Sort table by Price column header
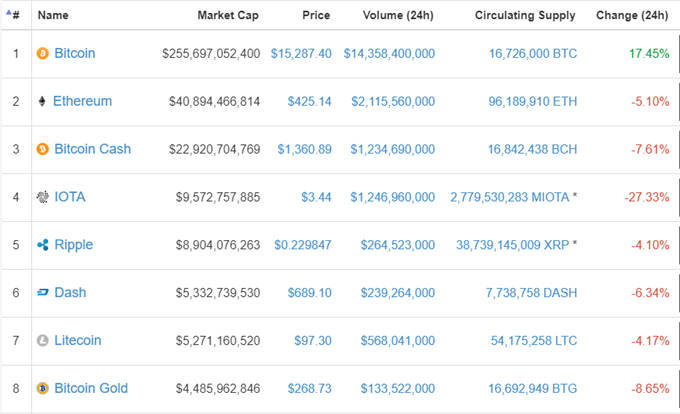 tap(316, 15)
